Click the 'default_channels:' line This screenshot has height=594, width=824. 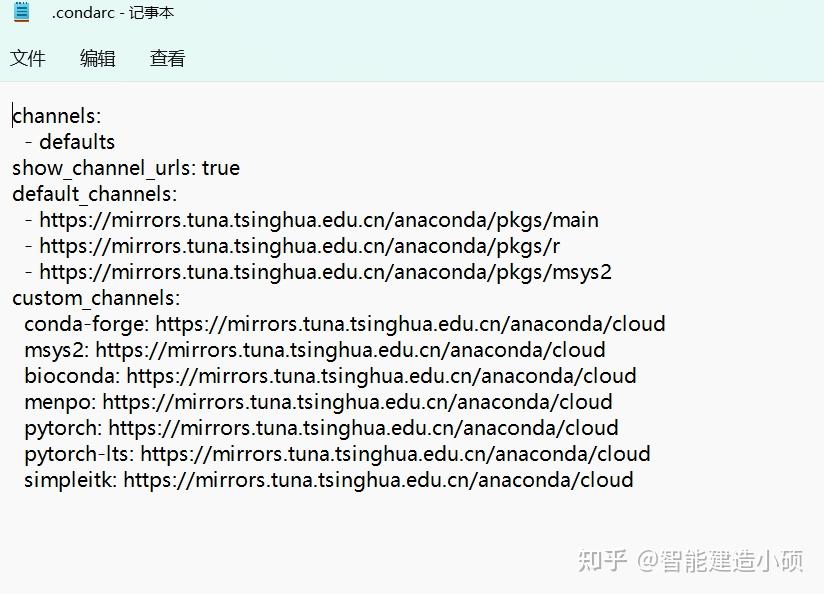click(95, 194)
